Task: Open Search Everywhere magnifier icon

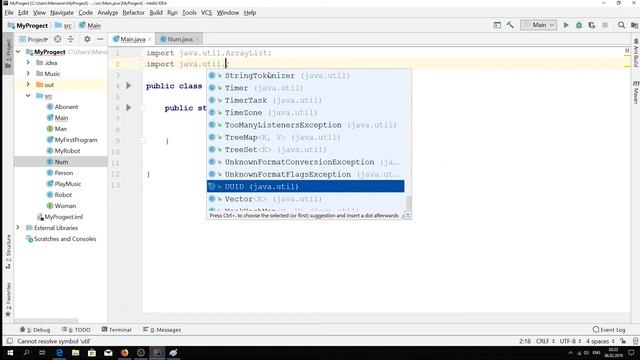Action: [x=621, y=25]
